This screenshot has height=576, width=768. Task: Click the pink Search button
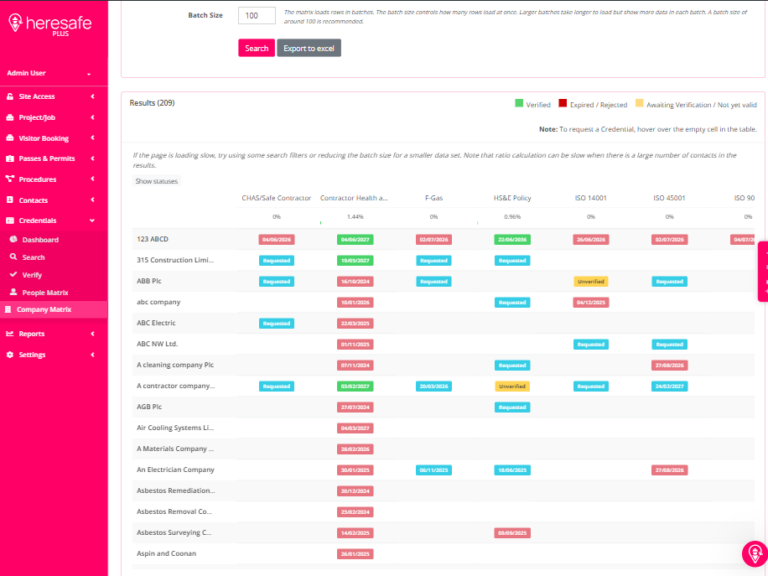257,48
